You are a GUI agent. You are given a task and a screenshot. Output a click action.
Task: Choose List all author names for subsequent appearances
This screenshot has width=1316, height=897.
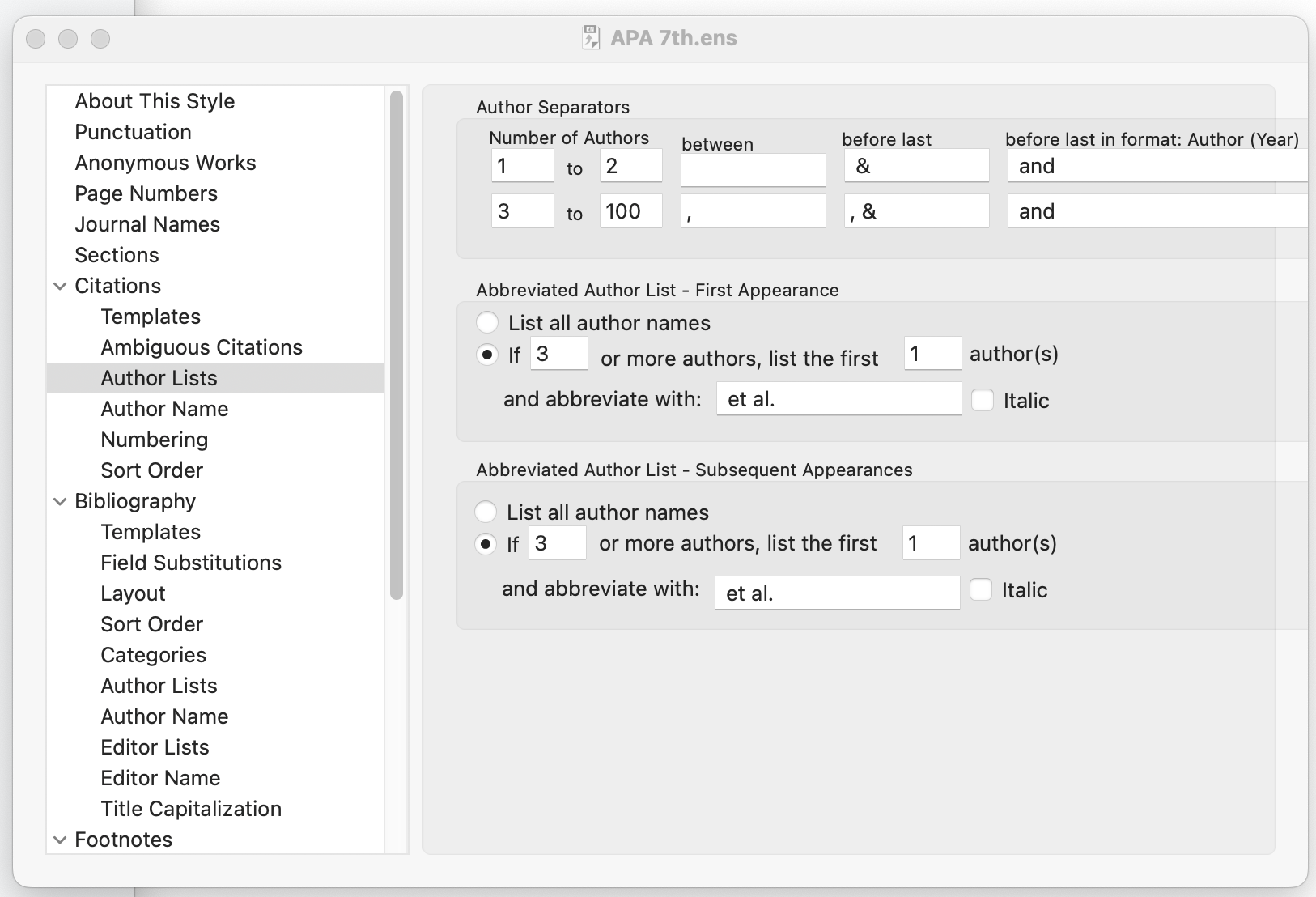pyautogui.click(x=487, y=511)
